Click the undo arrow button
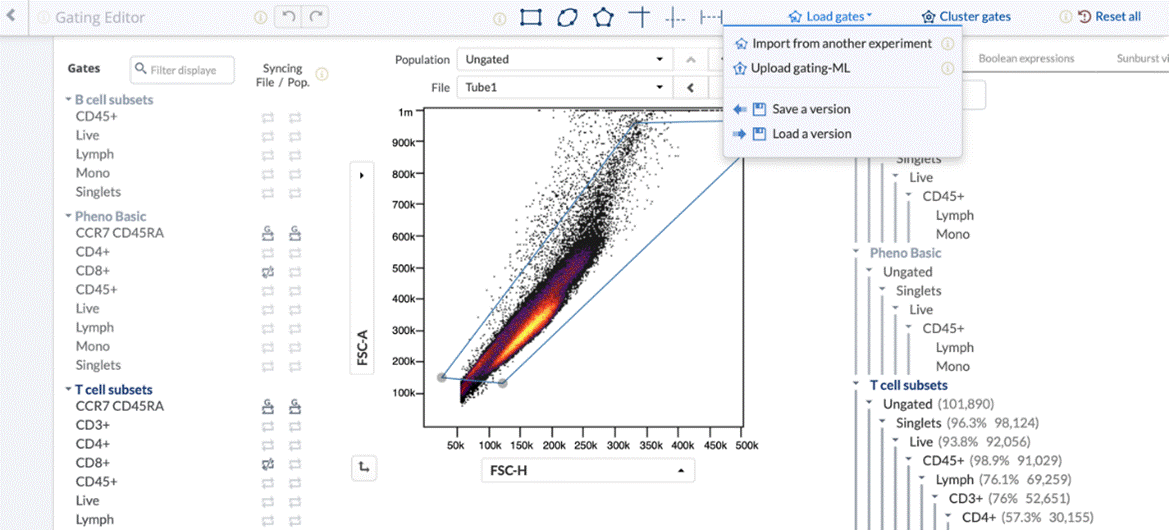 point(288,17)
